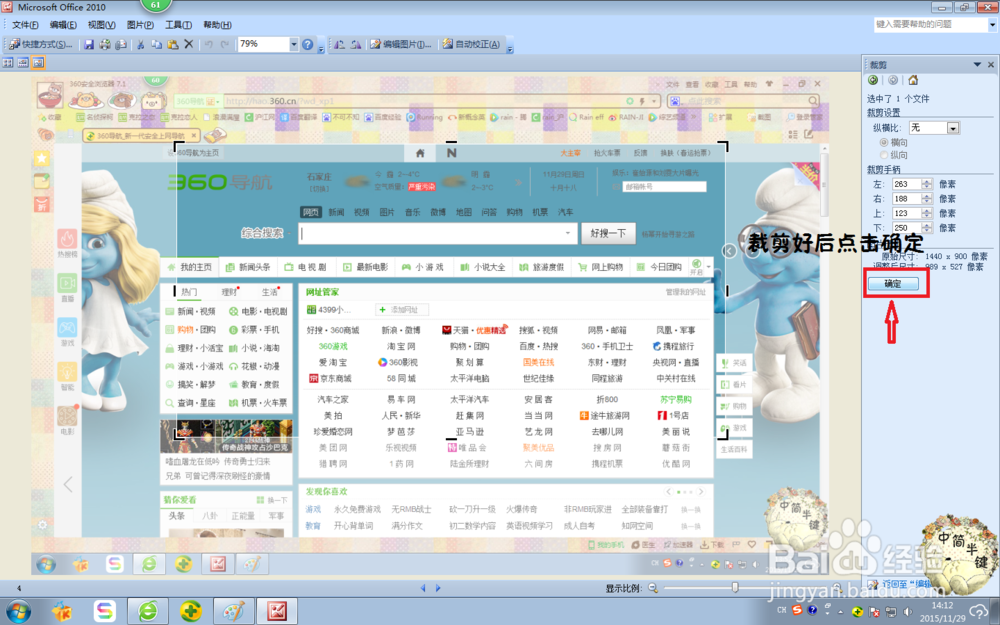1000x625 pixels.
Task: Open the 图片(P) menu
Action: (140, 25)
